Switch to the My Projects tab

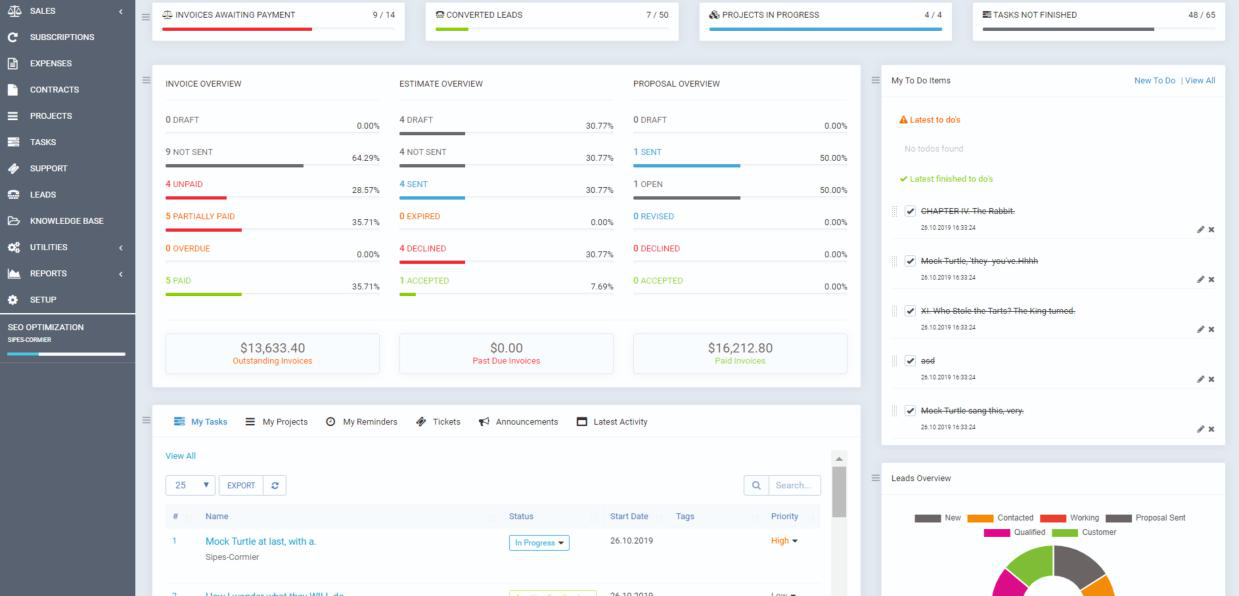coord(277,421)
